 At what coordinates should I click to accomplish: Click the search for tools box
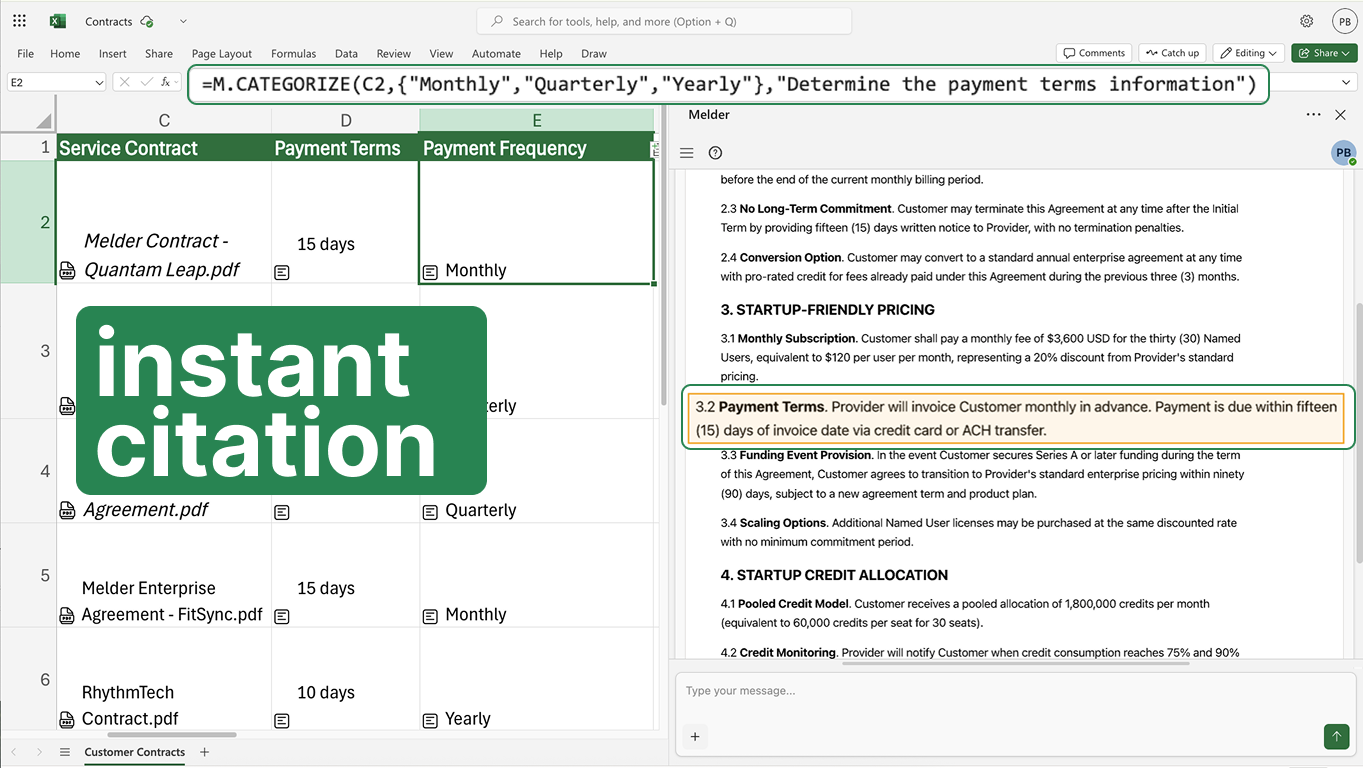point(664,21)
